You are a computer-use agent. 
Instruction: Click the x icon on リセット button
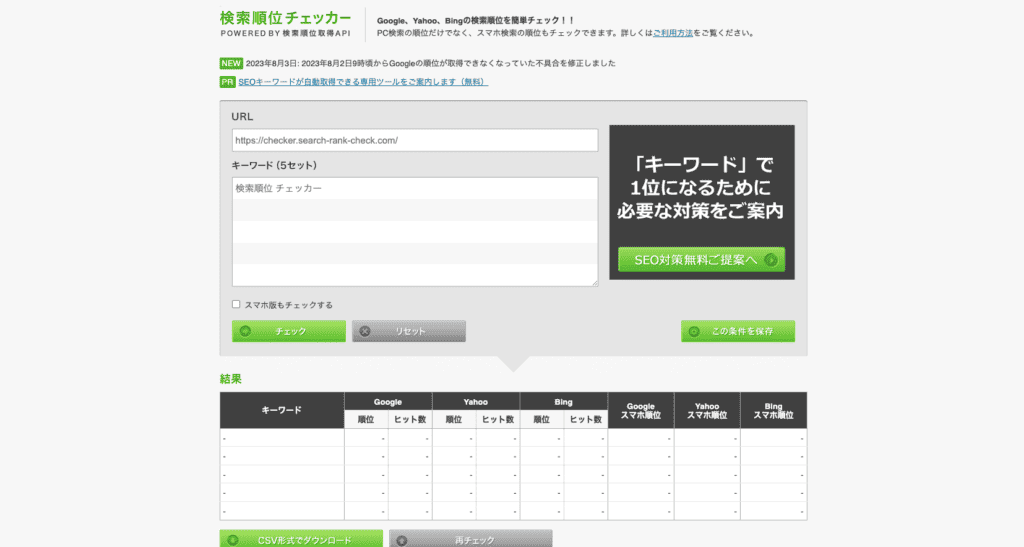[365, 331]
